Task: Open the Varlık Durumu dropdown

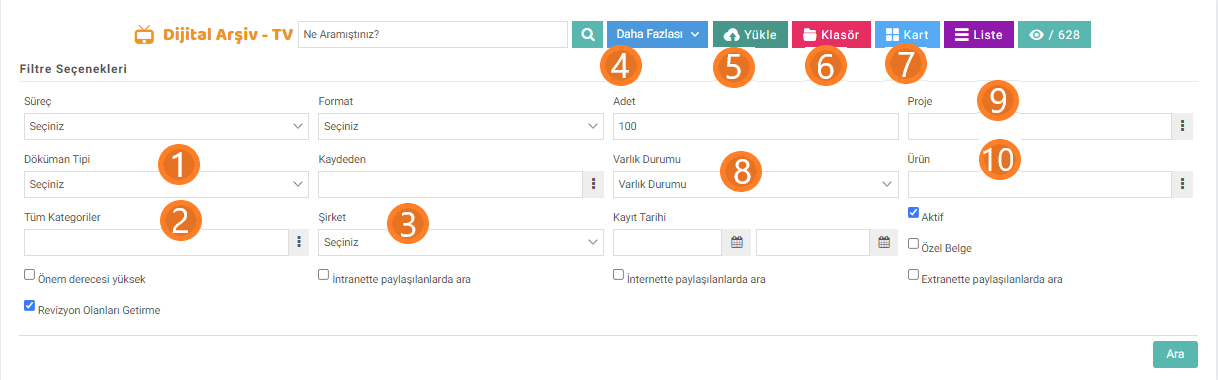Action: point(755,184)
